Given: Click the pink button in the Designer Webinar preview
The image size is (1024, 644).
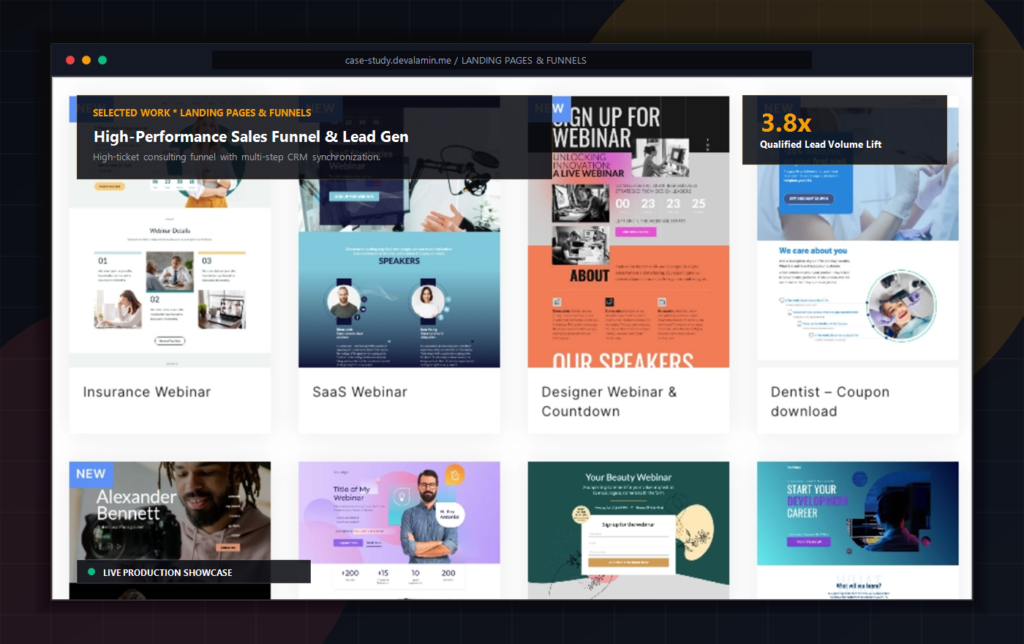Looking at the screenshot, I should [x=635, y=232].
